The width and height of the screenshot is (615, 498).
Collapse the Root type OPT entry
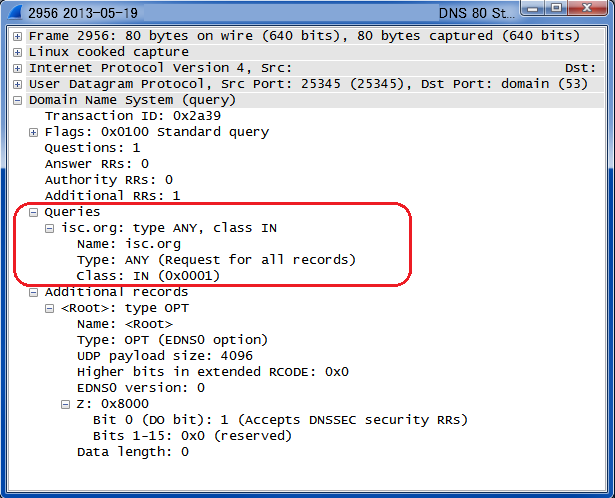tap(49, 309)
